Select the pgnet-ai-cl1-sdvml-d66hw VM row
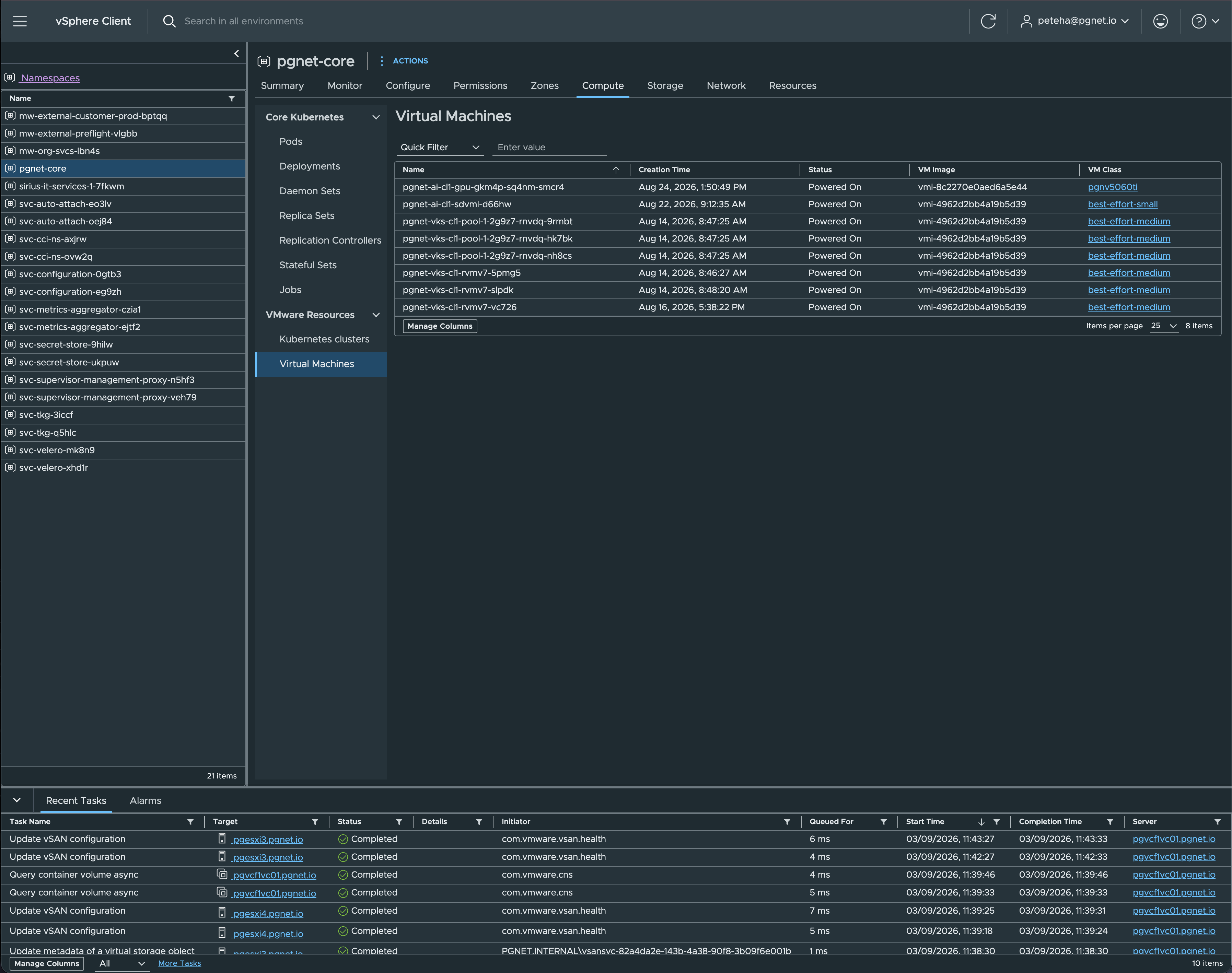This screenshot has width=1232, height=973. (807, 204)
